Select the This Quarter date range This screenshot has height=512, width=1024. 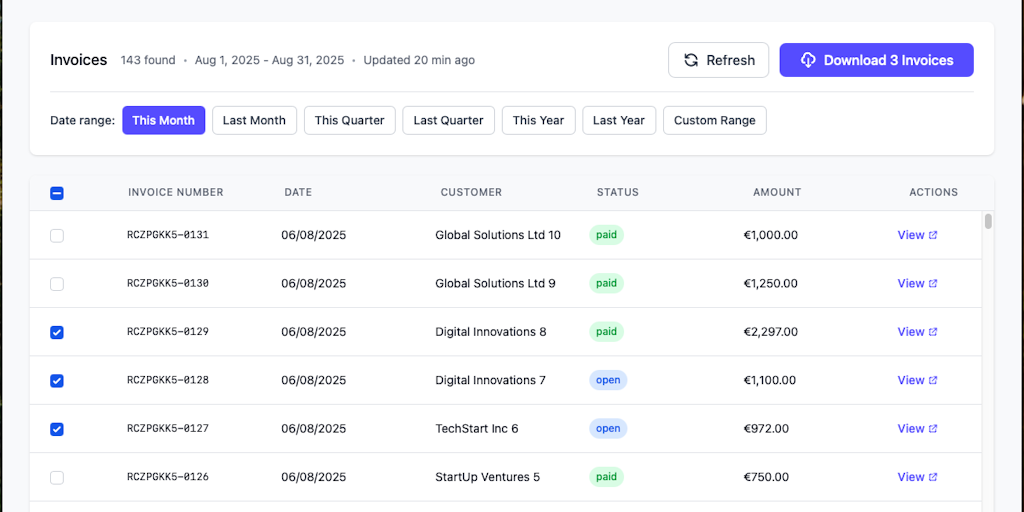[x=349, y=120]
